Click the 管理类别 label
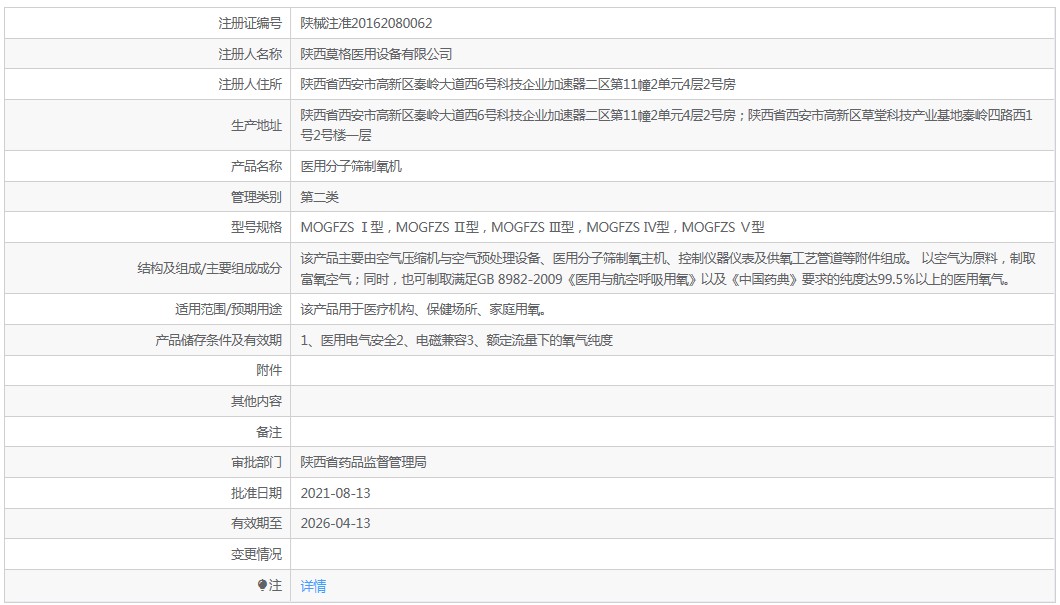This screenshot has height=605, width=1060. [256, 197]
